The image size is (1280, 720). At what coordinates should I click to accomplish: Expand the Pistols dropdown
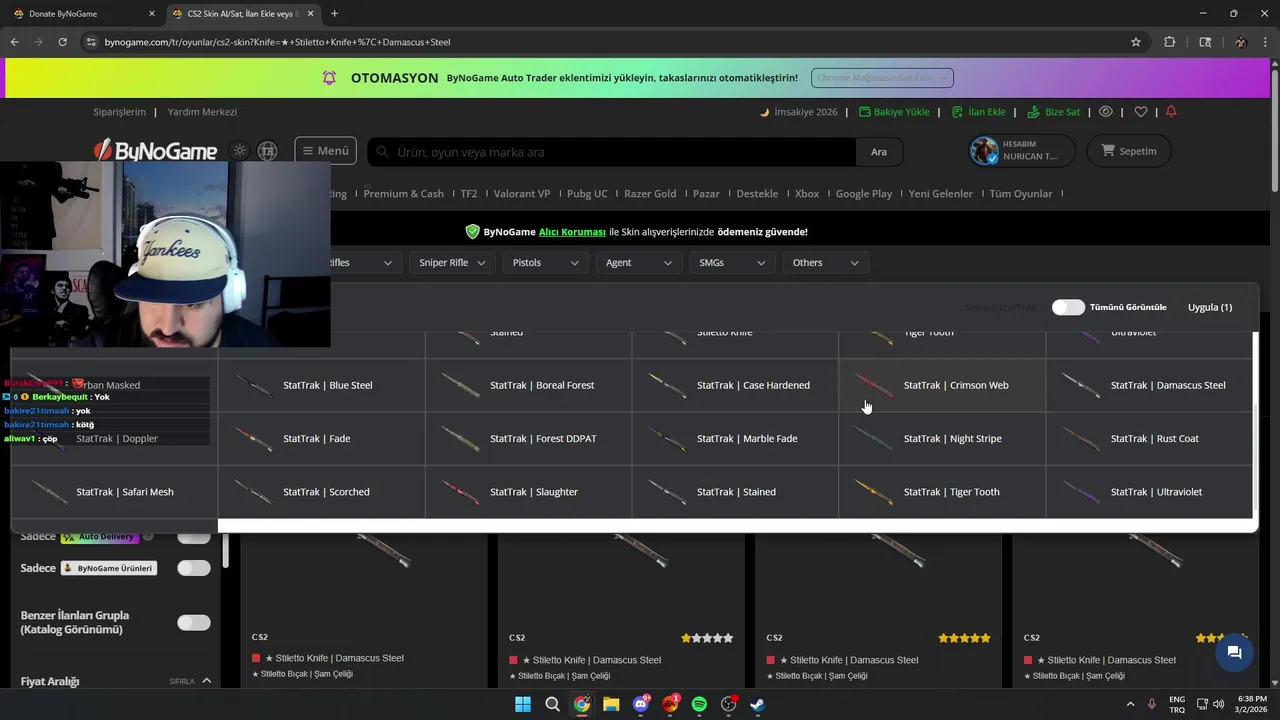[x=545, y=262]
